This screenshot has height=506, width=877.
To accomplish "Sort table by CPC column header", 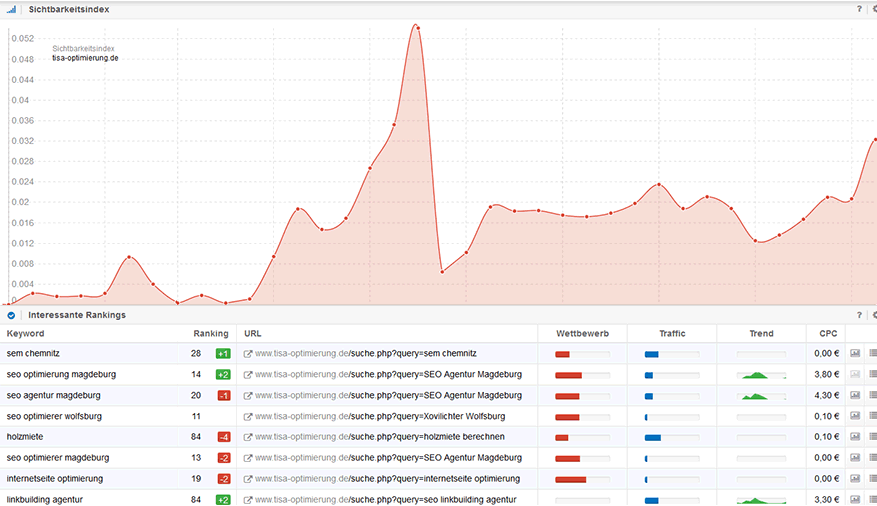I will pyautogui.click(x=828, y=334).
